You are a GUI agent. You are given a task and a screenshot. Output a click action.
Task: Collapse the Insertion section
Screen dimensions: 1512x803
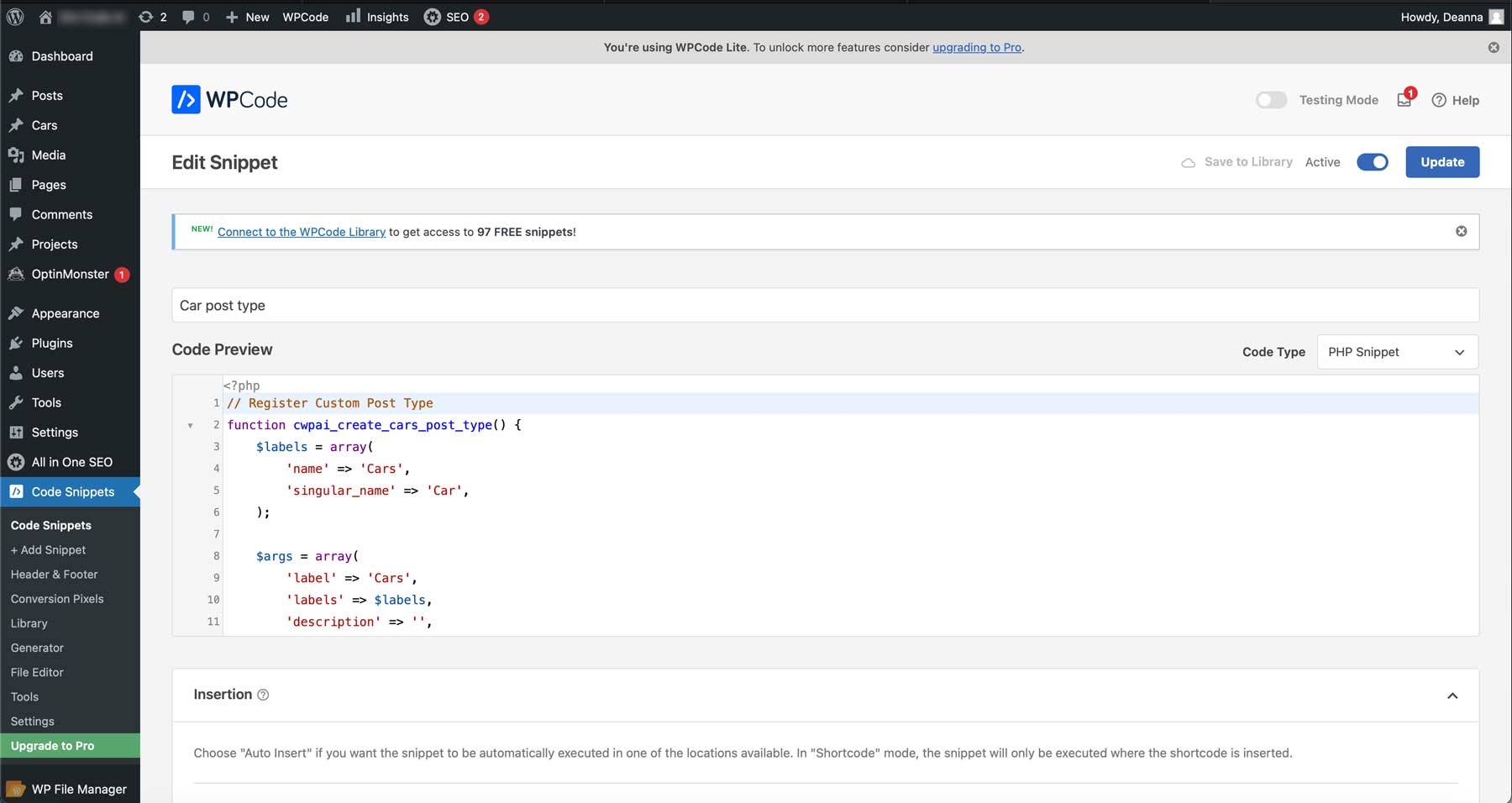point(1452,695)
